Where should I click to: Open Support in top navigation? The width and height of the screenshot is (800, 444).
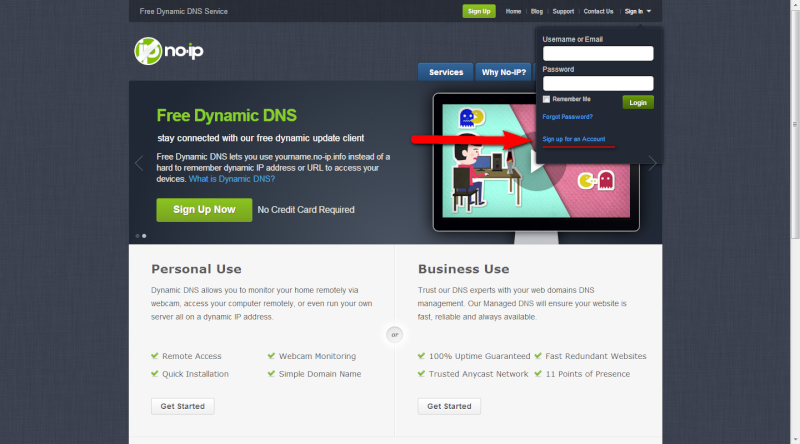(x=563, y=11)
